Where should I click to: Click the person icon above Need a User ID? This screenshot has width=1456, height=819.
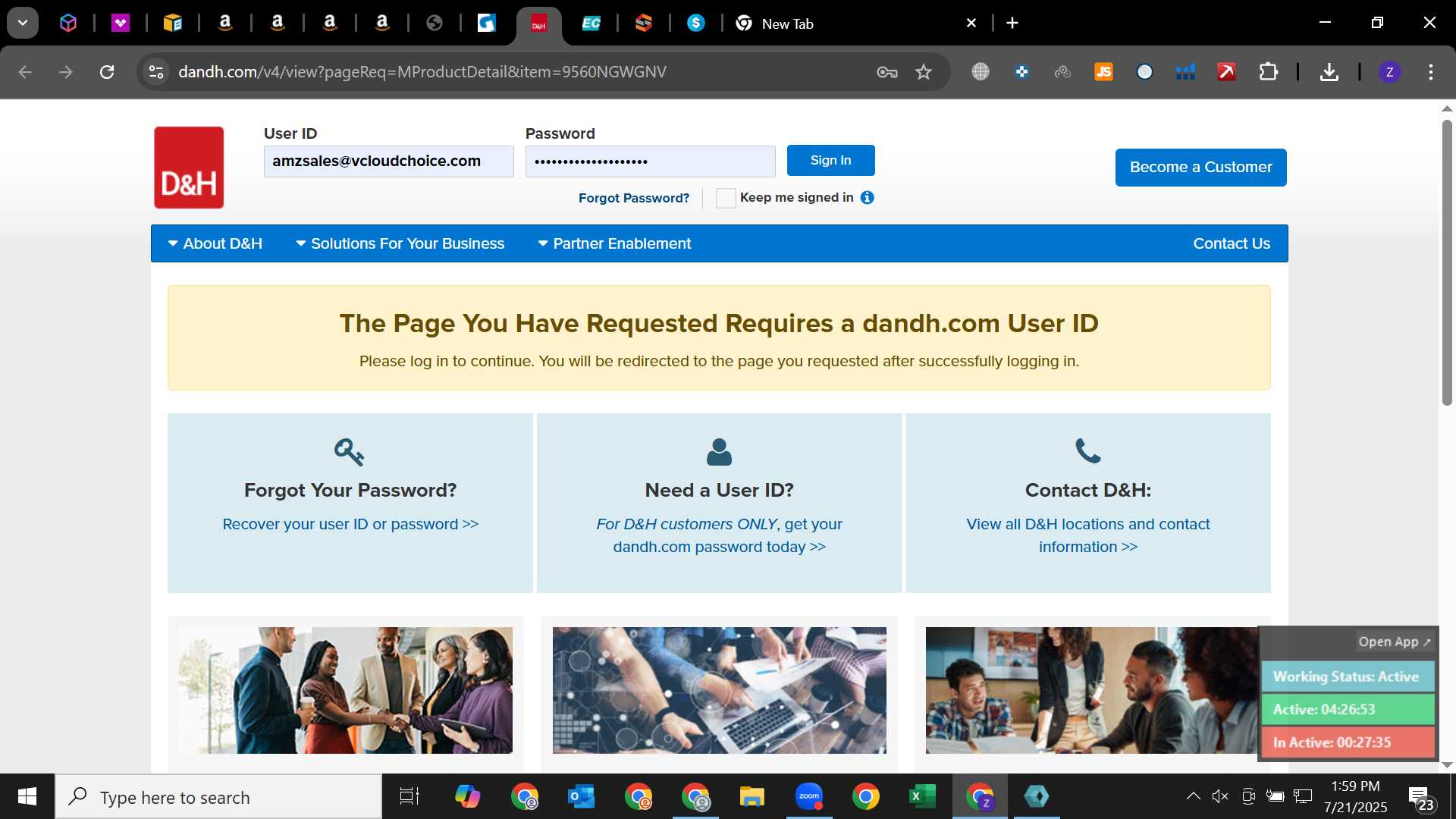pyautogui.click(x=719, y=452)
